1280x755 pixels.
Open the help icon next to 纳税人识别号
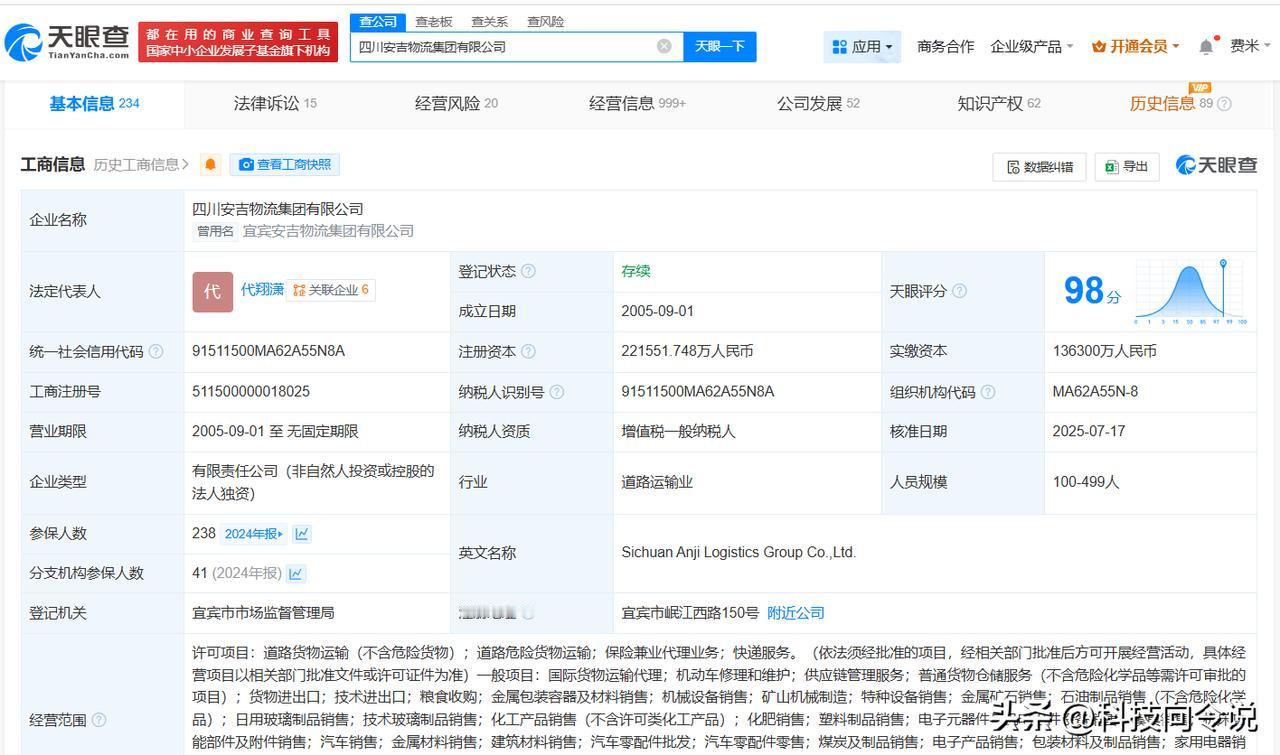(x=557, y=392)
